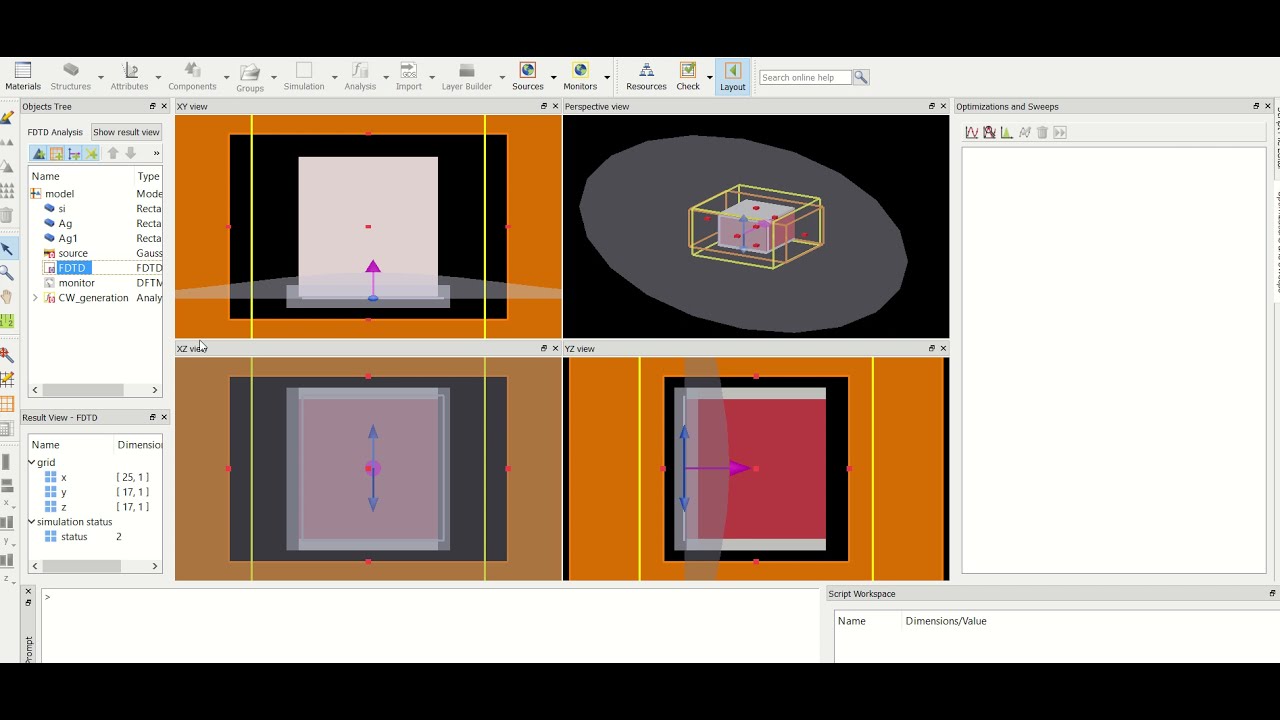1280x720 pixels.
Task: Select the Ag object in Objects Tree
Action: (x=65, y=224)
